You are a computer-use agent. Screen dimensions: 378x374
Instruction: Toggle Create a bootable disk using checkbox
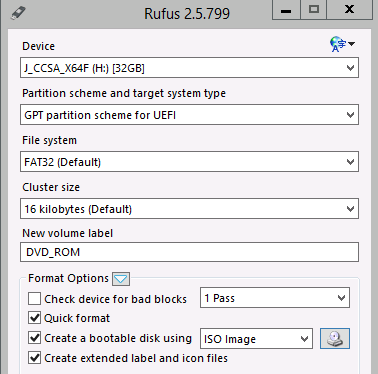pos(34,338)
